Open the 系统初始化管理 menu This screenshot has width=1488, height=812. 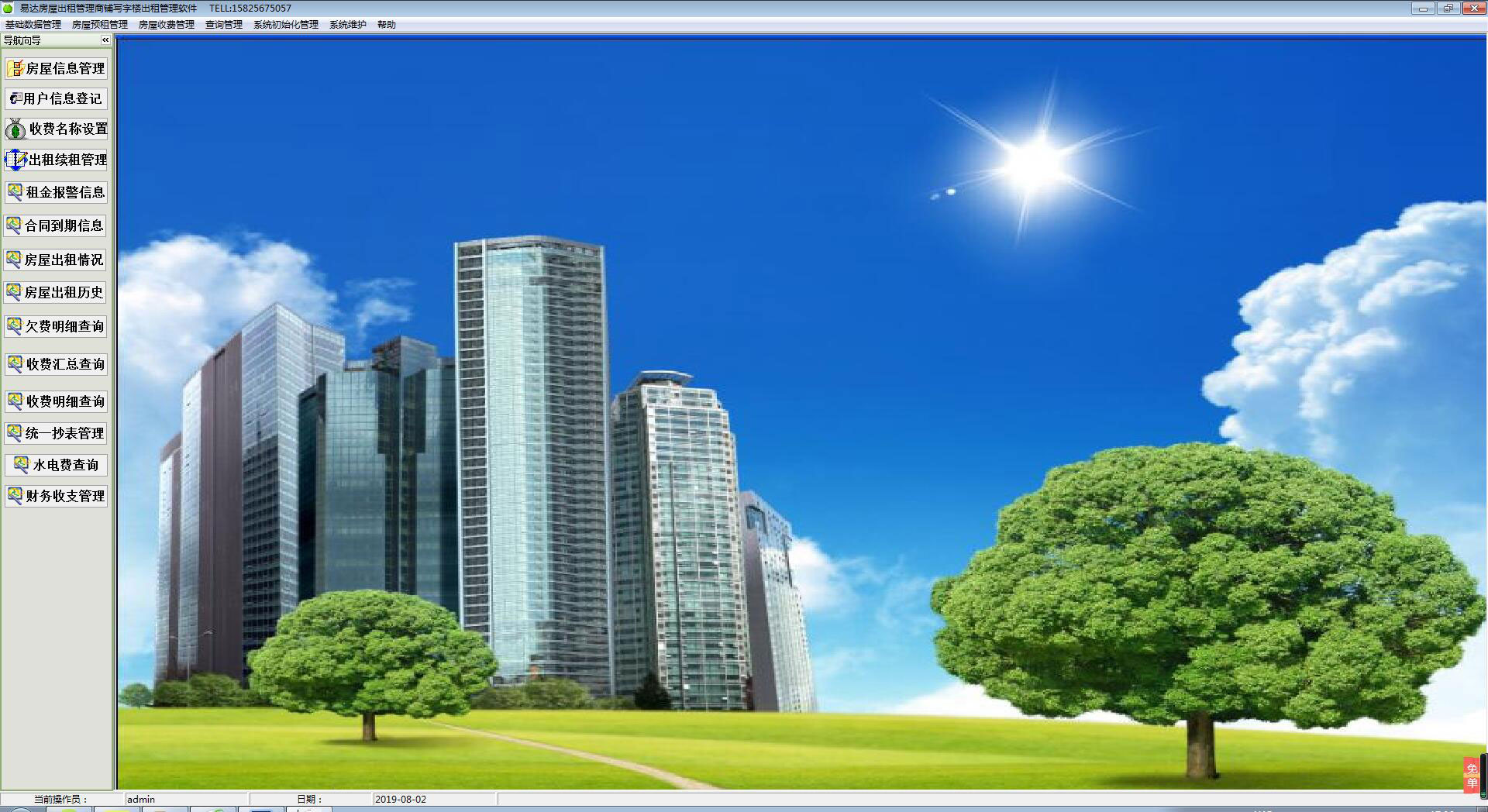[286, 25]
